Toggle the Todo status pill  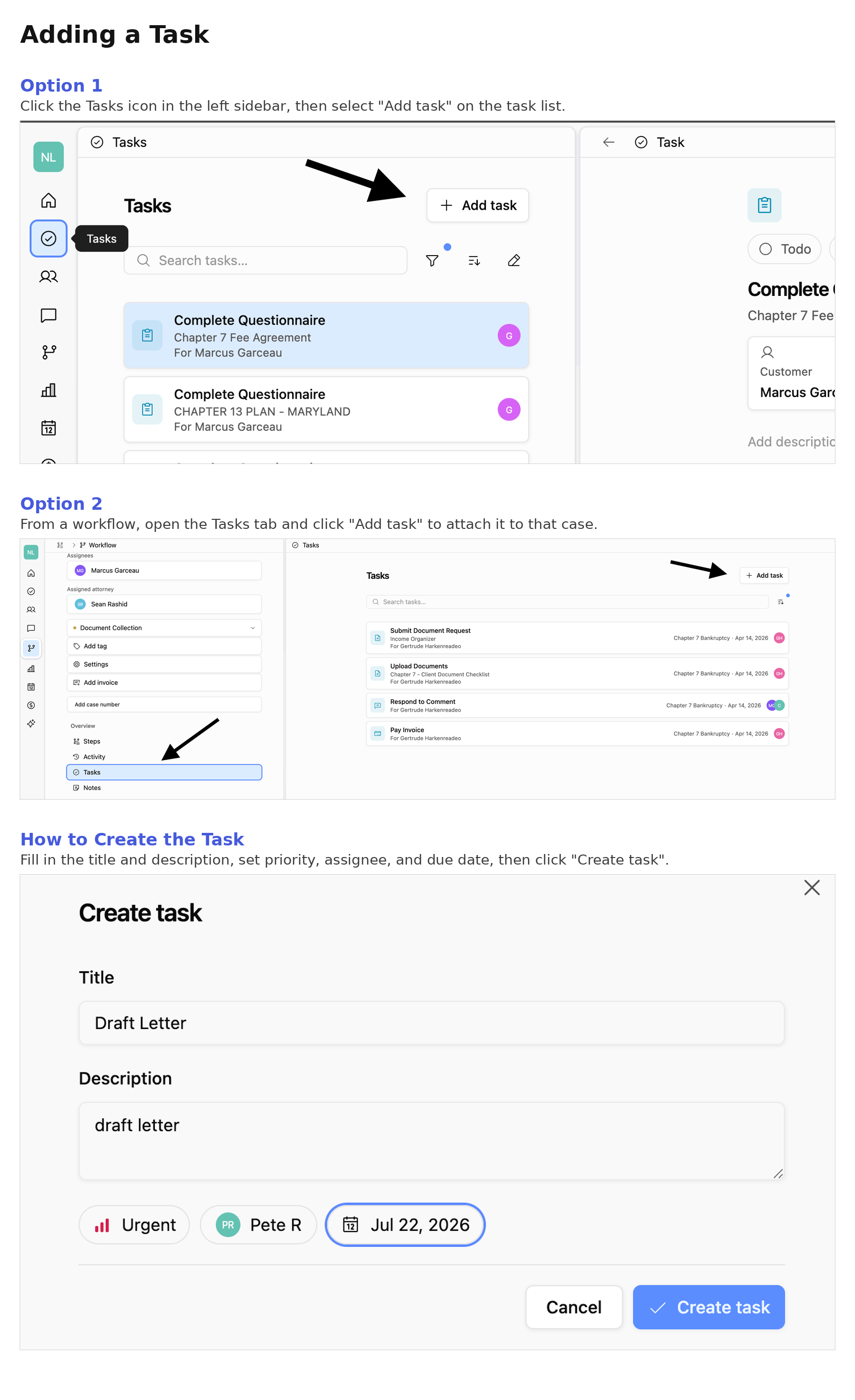coord(784,249)
